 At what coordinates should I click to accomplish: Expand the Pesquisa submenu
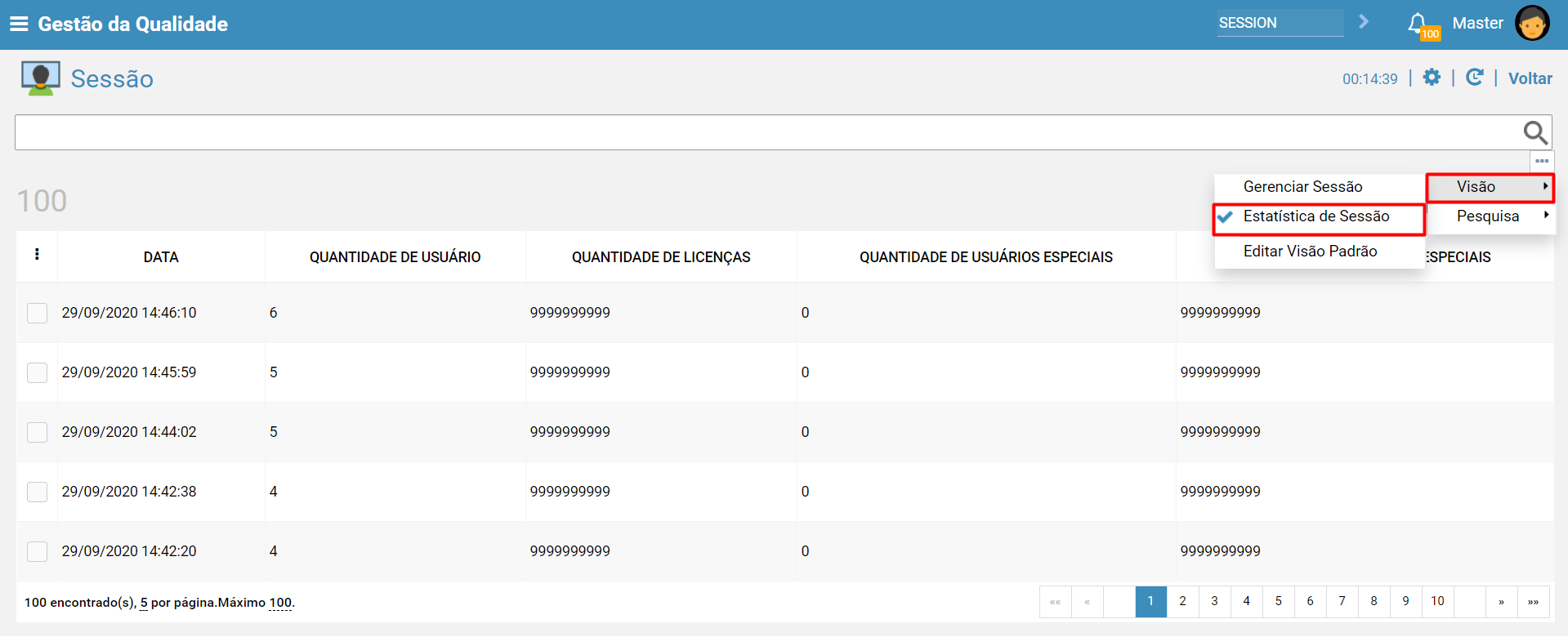pyautogui.click(x=1490, y=216)
